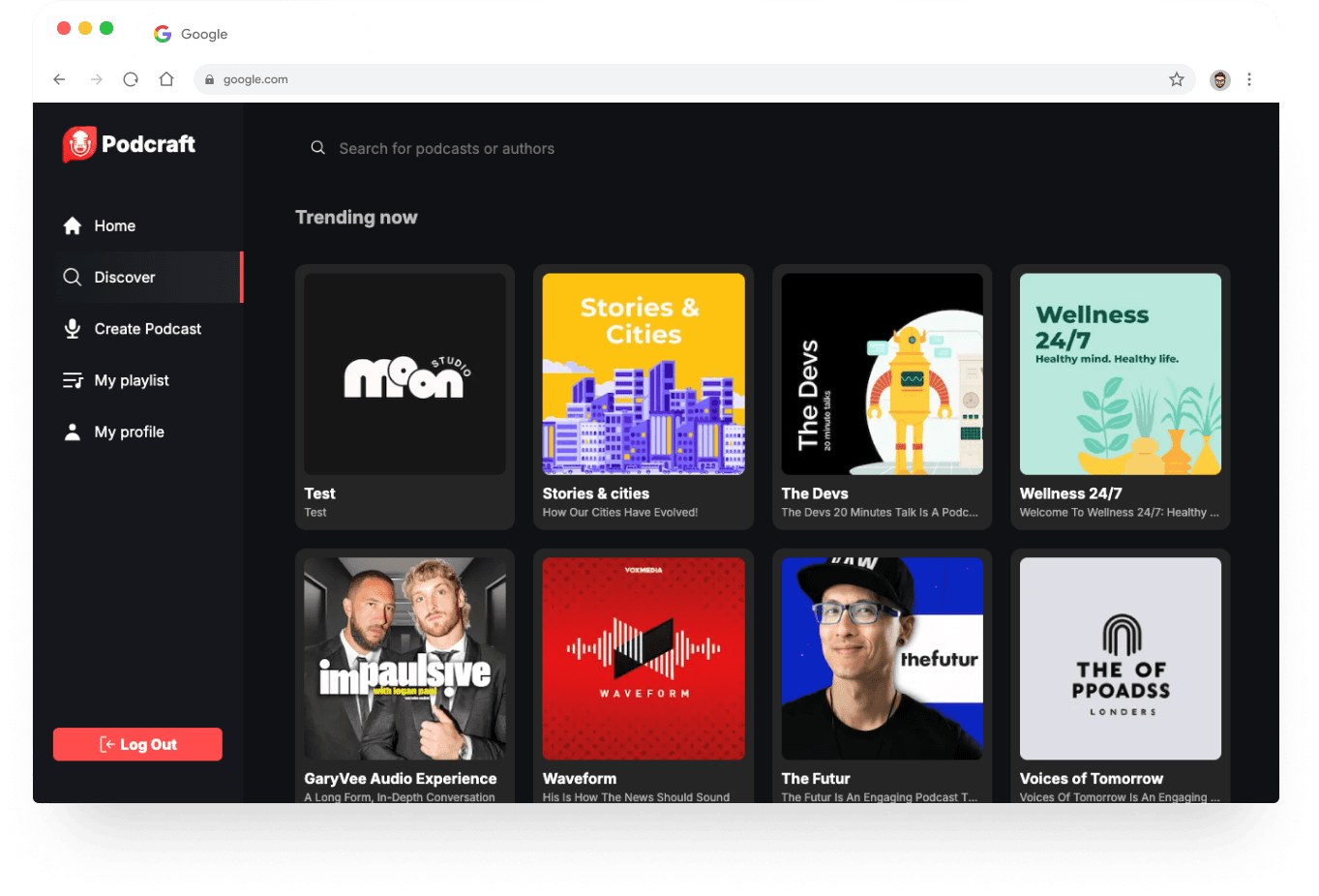
Task: Click the Home house icon in sidebar
Action: point(73,225)
